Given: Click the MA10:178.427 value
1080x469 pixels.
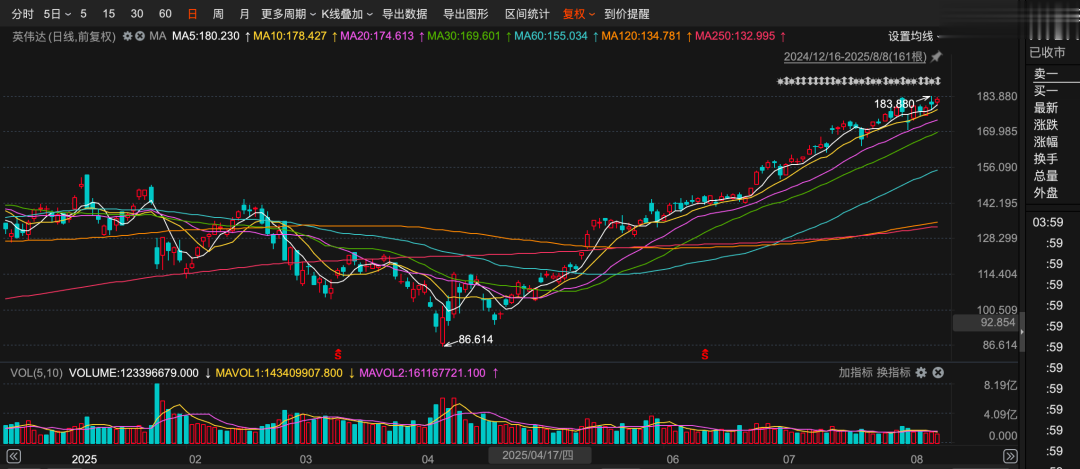Looking at the screenshot, I should (290, 36).
